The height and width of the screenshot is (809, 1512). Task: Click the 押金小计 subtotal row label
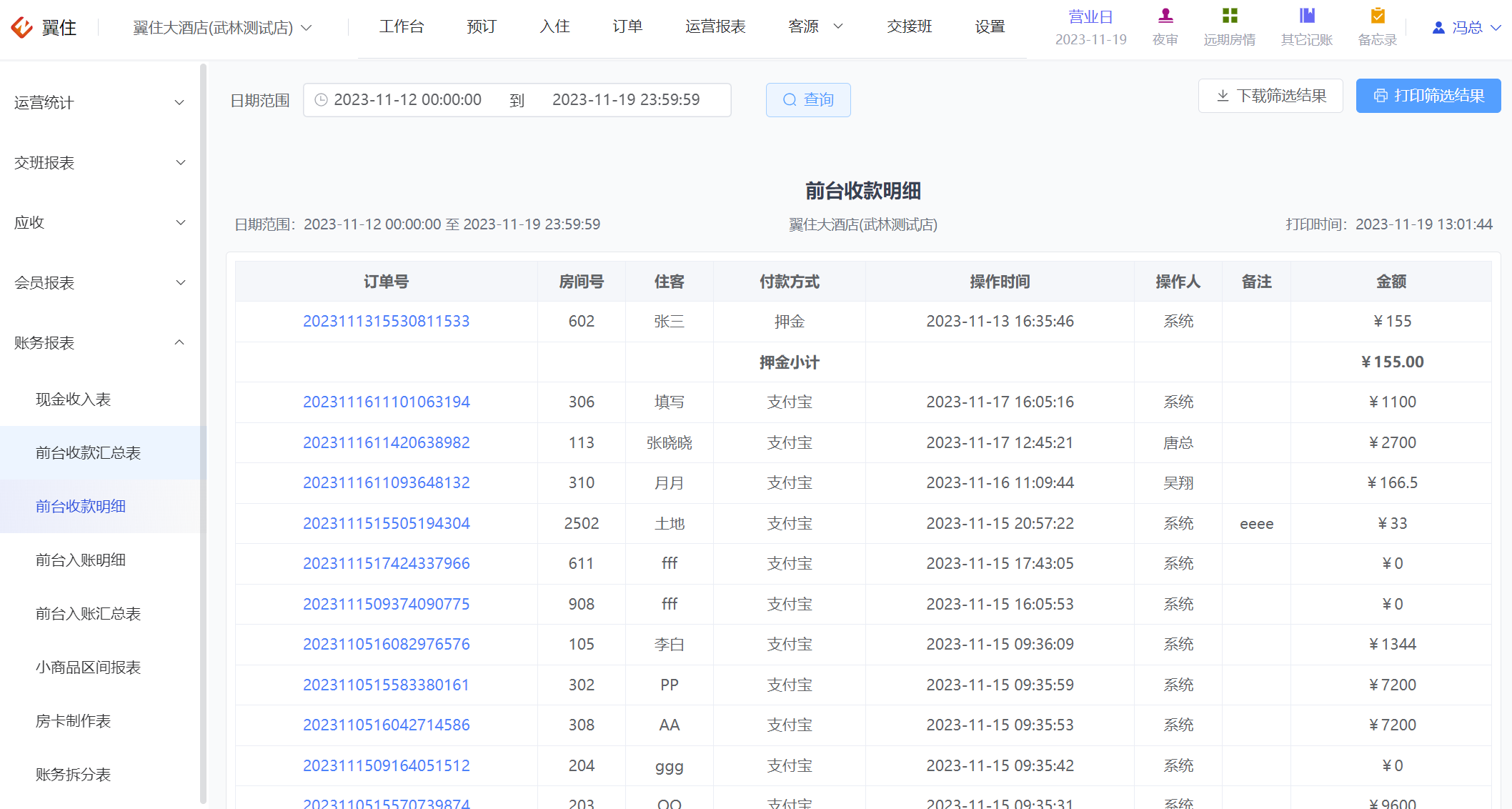tap(790, 362)
